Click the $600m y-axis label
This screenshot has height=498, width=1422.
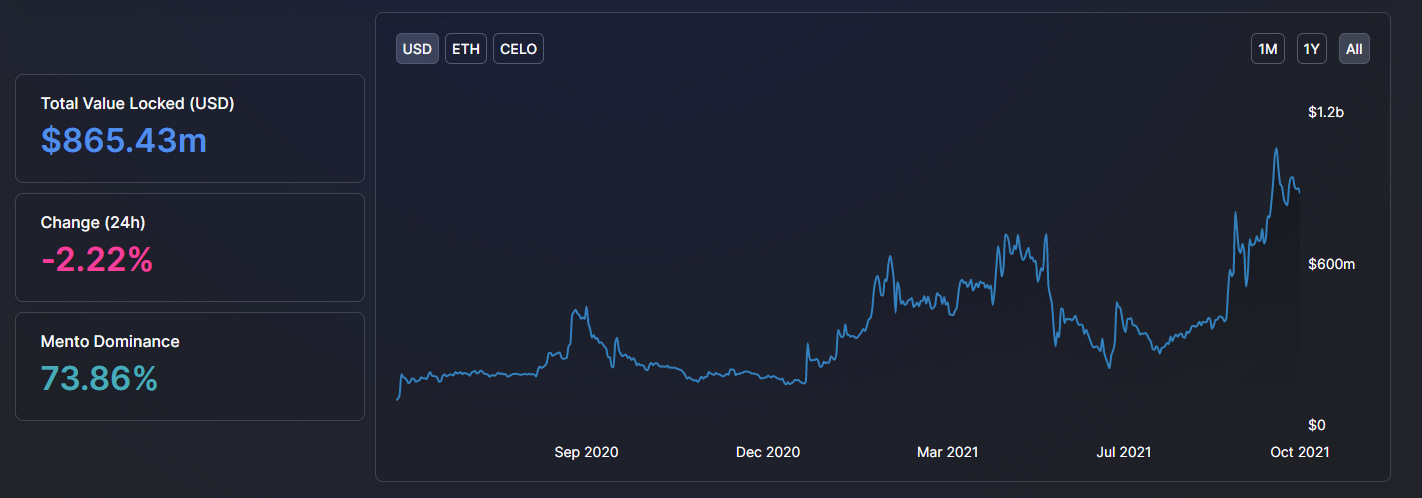(x=1331, y=264)
